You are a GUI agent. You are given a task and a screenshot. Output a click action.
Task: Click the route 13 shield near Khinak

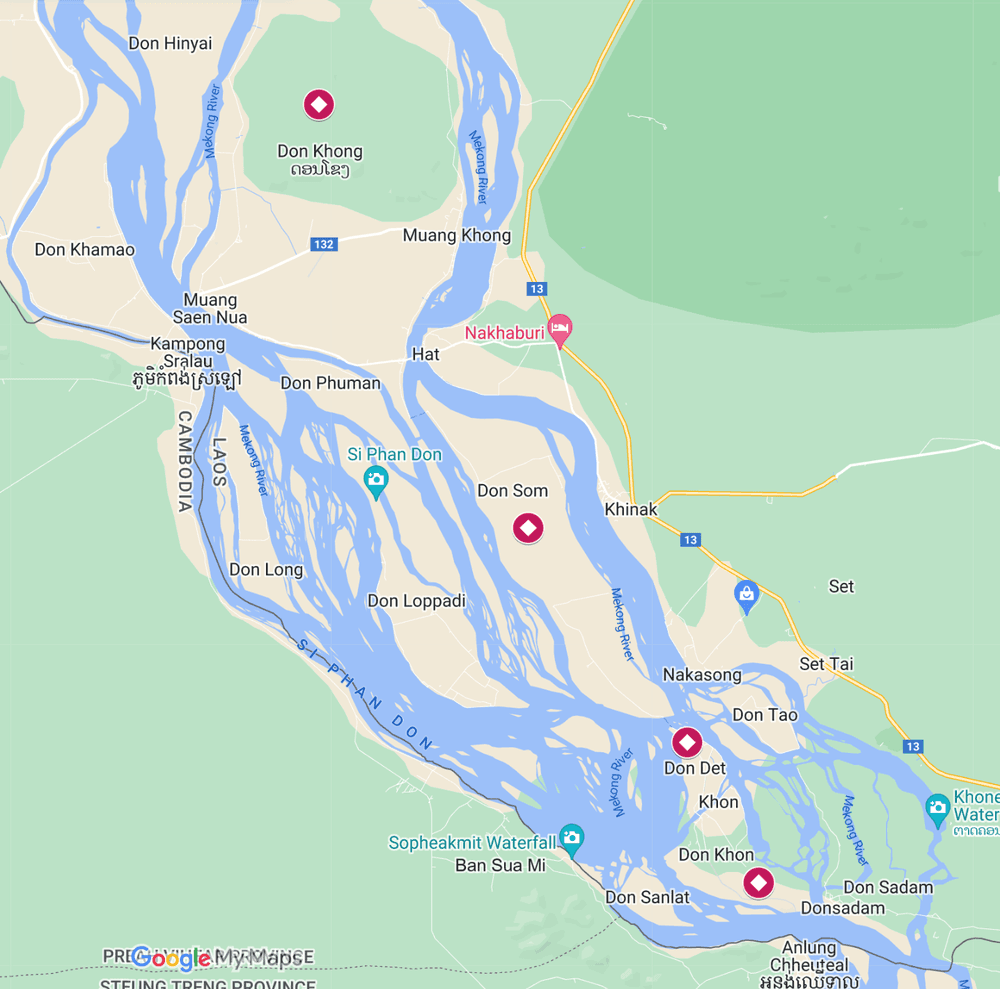tap(690, 540)
